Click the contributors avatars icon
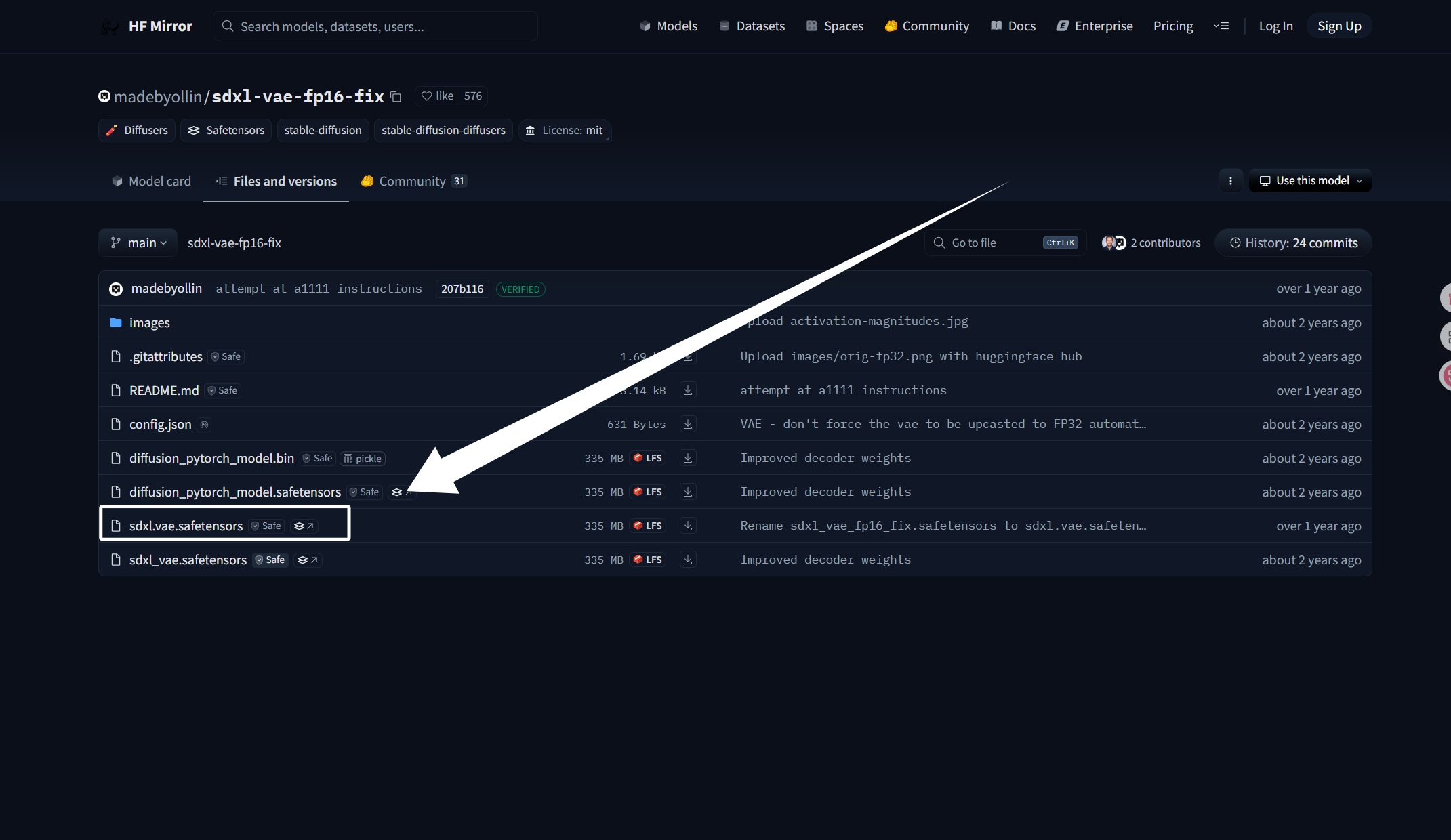1451x840 pixels. pyautogui.click(x=1113, y=243)
